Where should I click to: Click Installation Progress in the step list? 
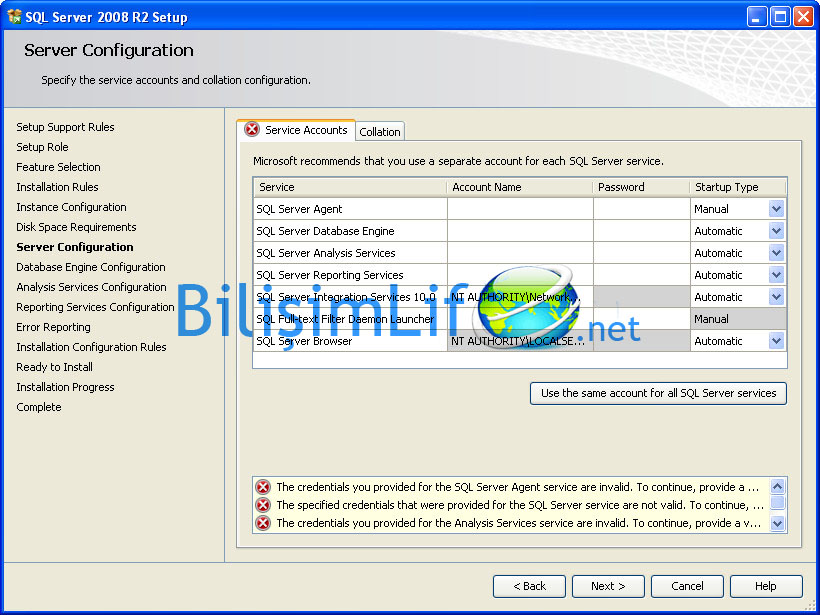tap(65, 387)
